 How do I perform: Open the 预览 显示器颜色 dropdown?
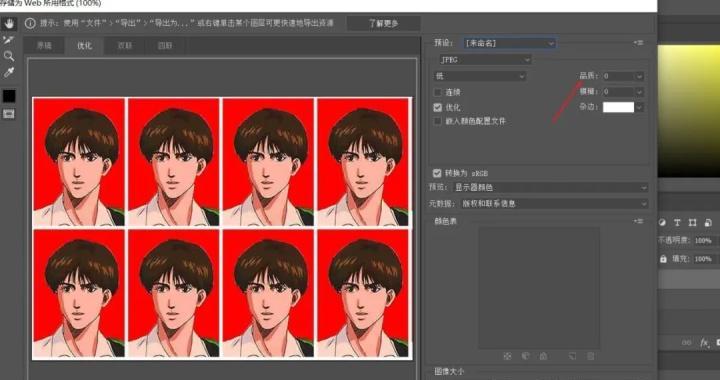pyautogui.click(x=551, y=187)
